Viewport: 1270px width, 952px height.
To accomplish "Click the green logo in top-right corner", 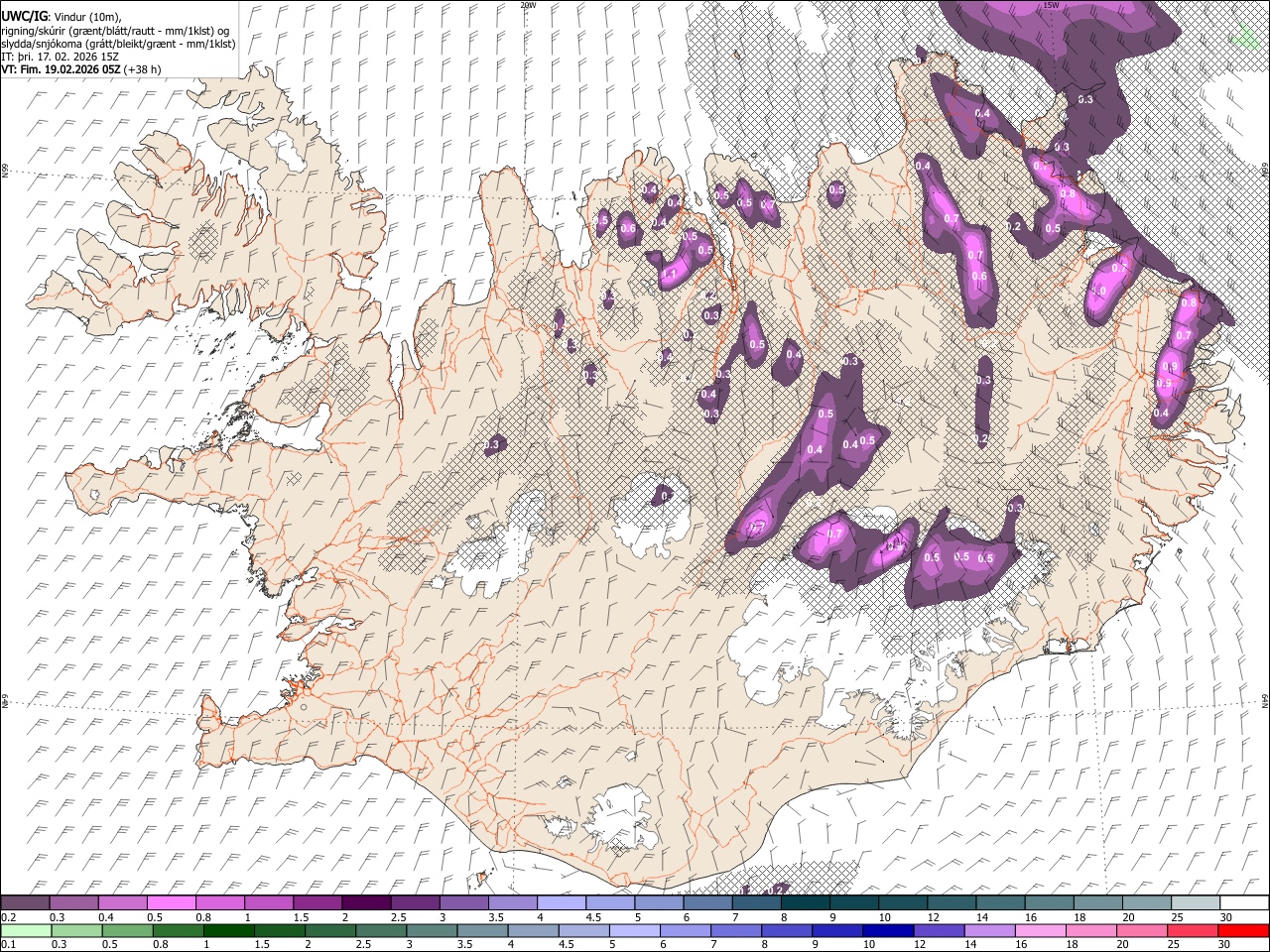I will (x=1241, y=37).
